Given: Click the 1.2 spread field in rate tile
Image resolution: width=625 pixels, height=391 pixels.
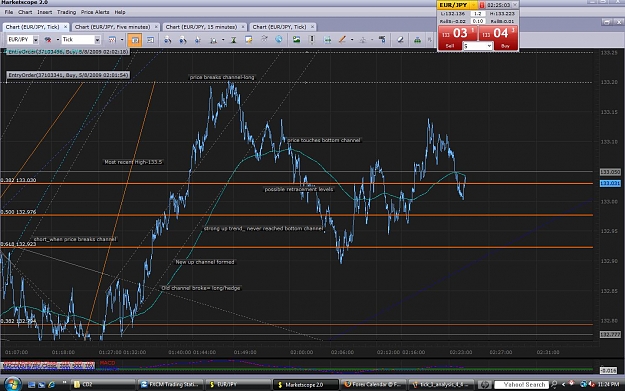Looking at the screenshot, I should [478, 14].
